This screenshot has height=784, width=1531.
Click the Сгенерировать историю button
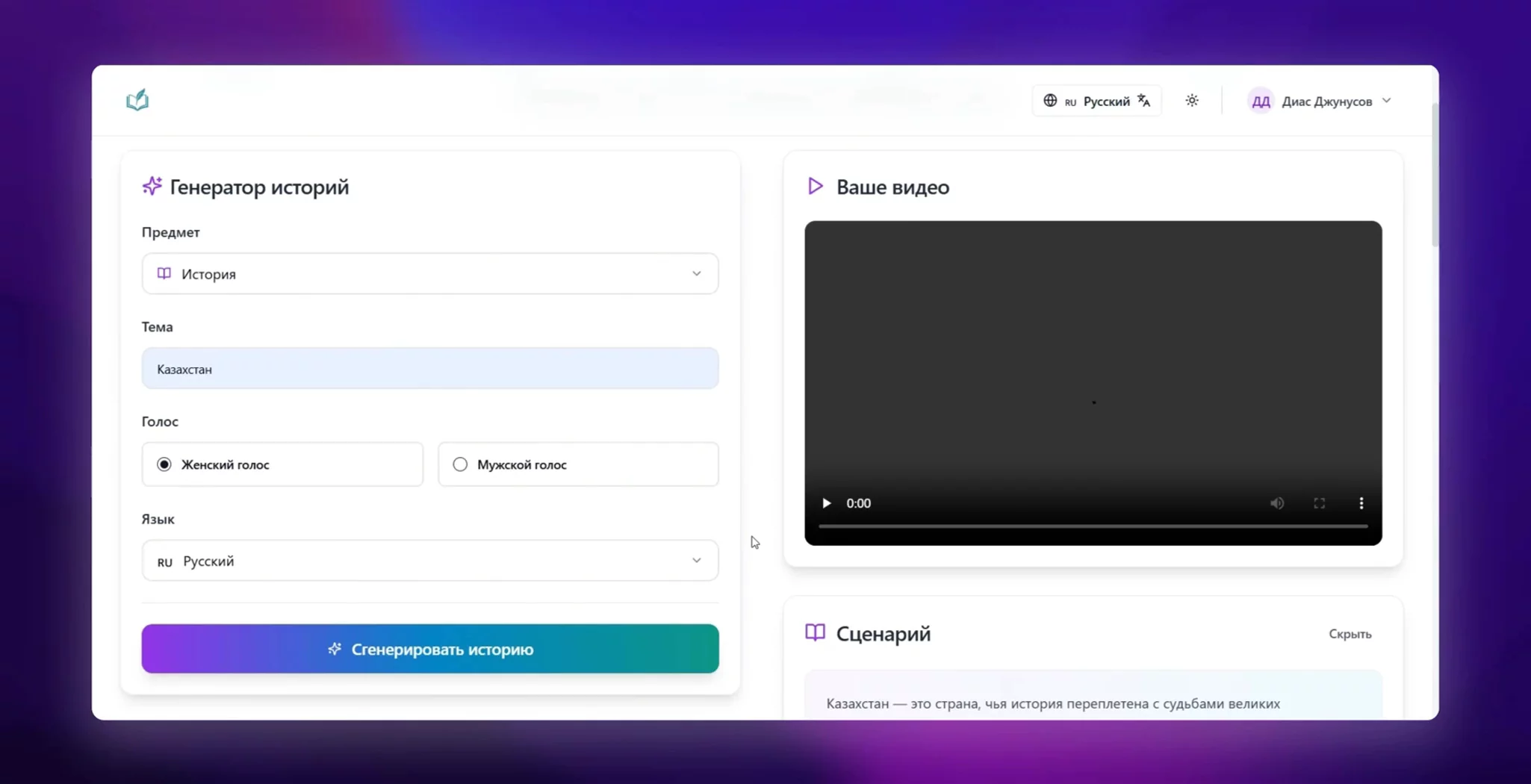tap(430, 649)
